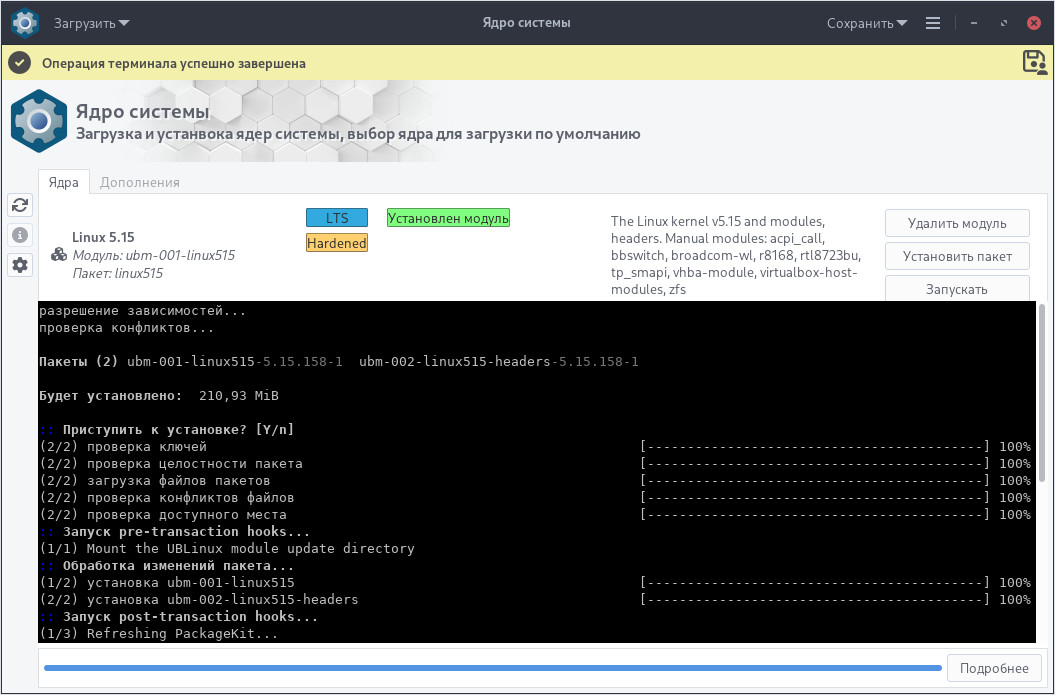The height and width of the screenshot is (695, 1055).
Task: Click the Удалить модуль button
Action: [x=957, y=223]
